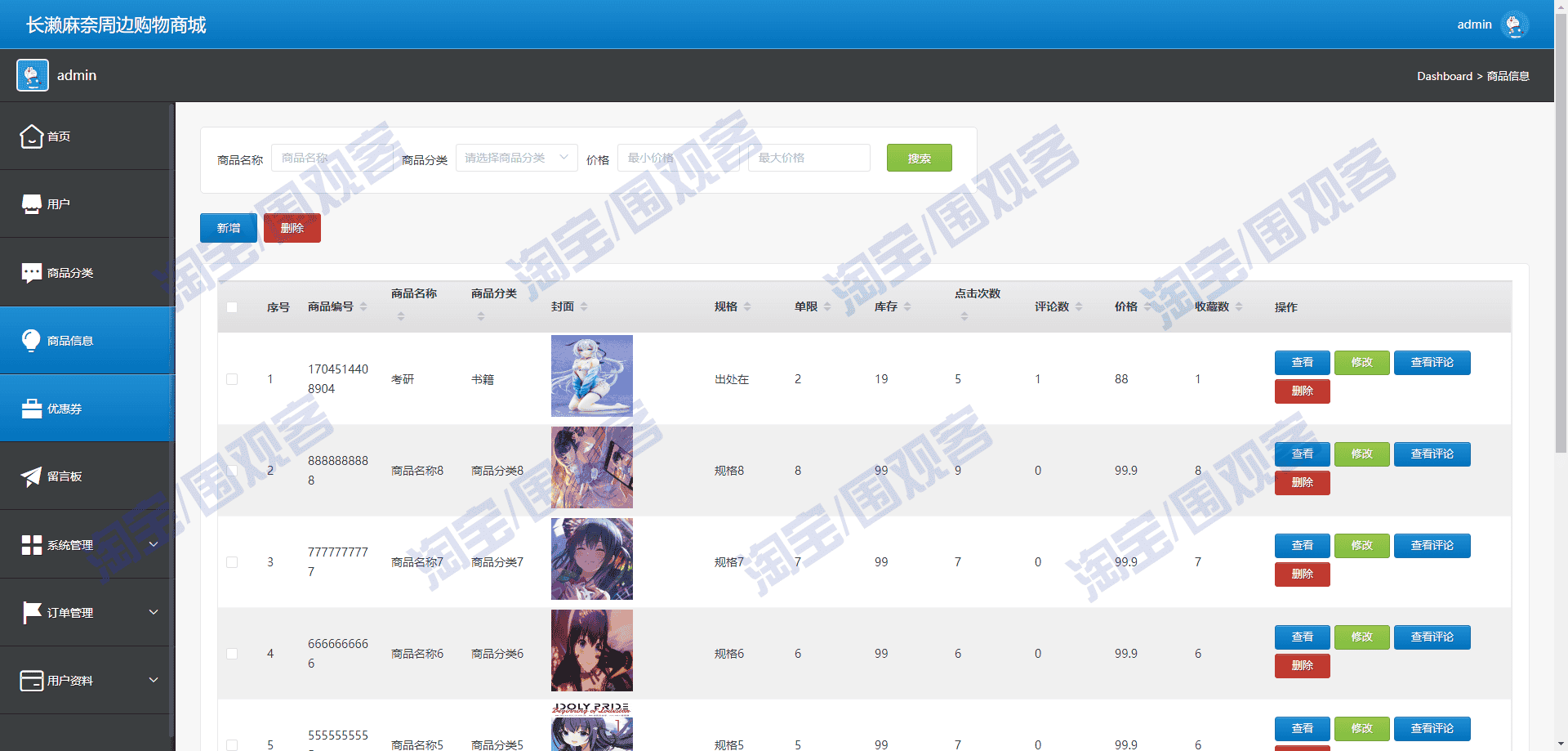
Task: Check the row 2 商品名称8 checkbox
Action: coord(232,471)
